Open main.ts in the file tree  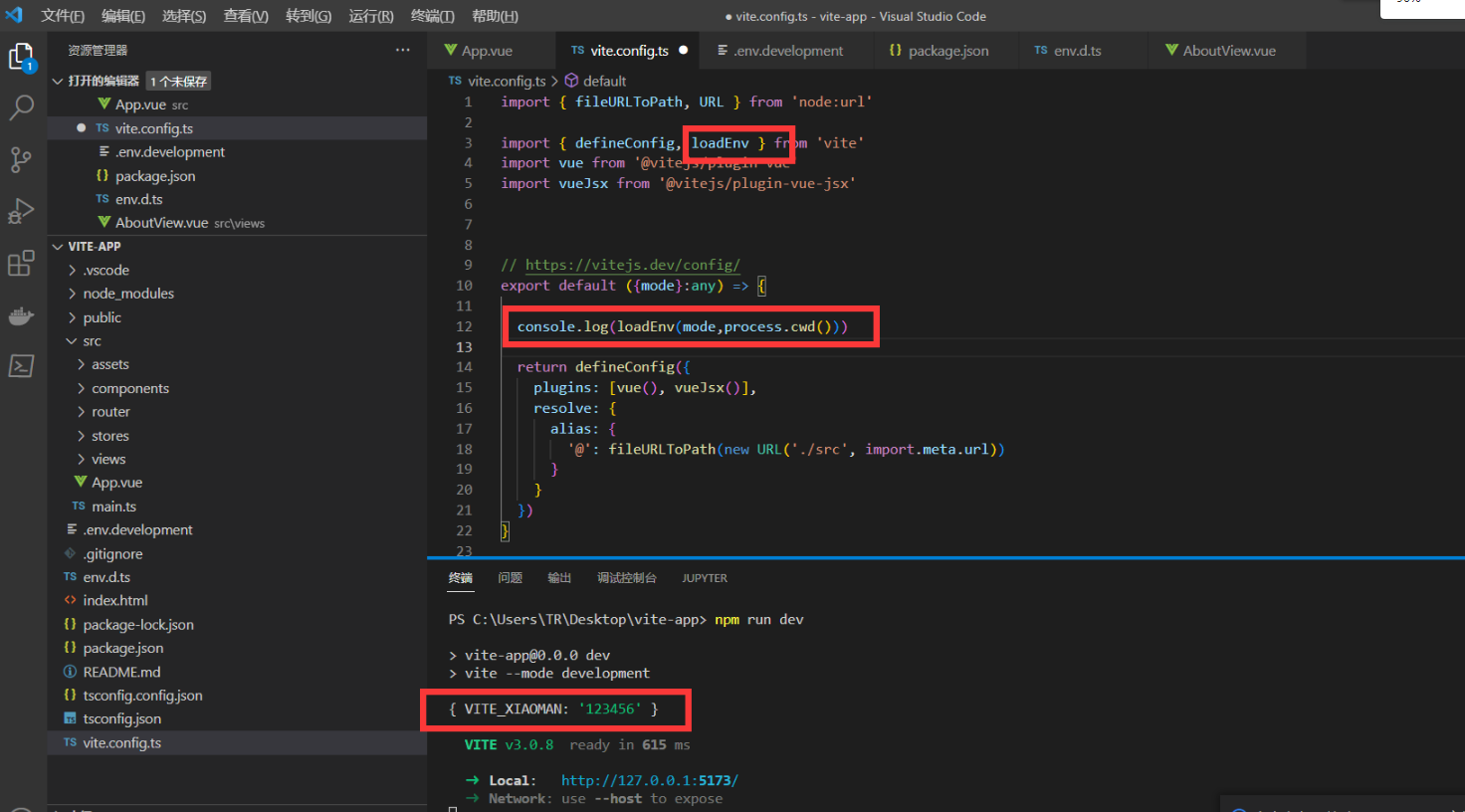click(113, 507)
